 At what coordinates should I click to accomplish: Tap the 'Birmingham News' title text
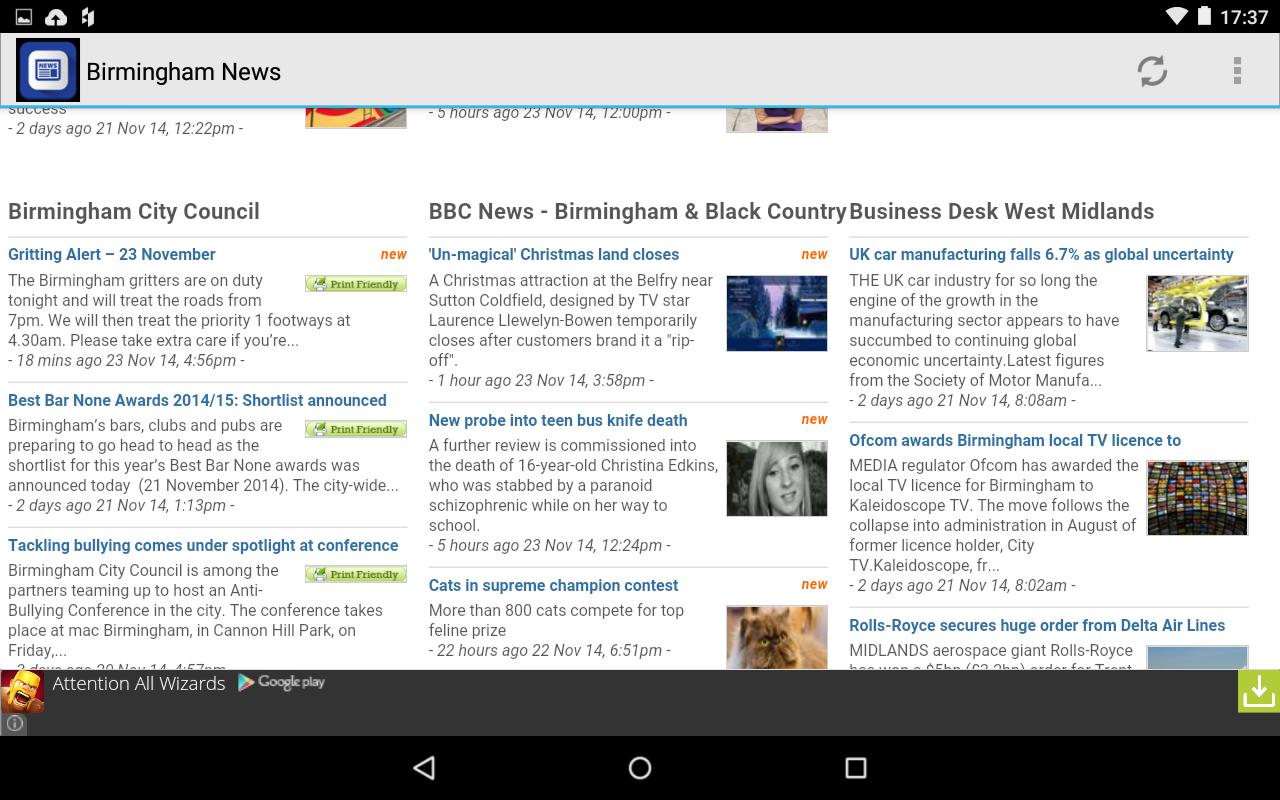[184, 71]
